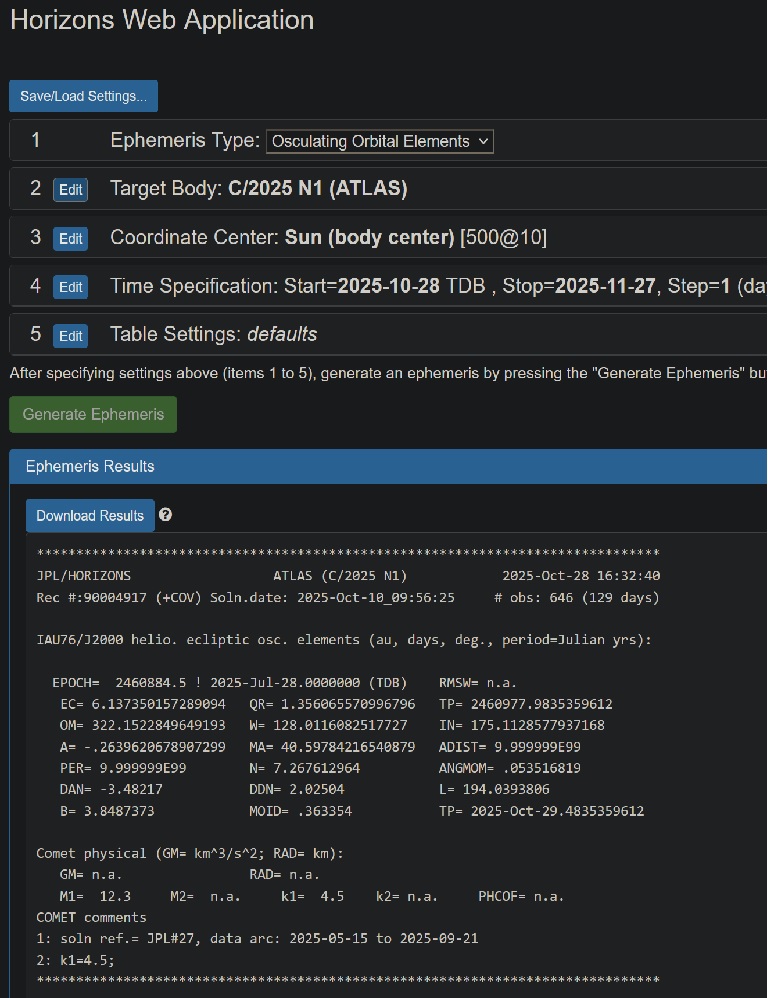Click the A= -.2639620678907299 value

click(x=143, y=747)
